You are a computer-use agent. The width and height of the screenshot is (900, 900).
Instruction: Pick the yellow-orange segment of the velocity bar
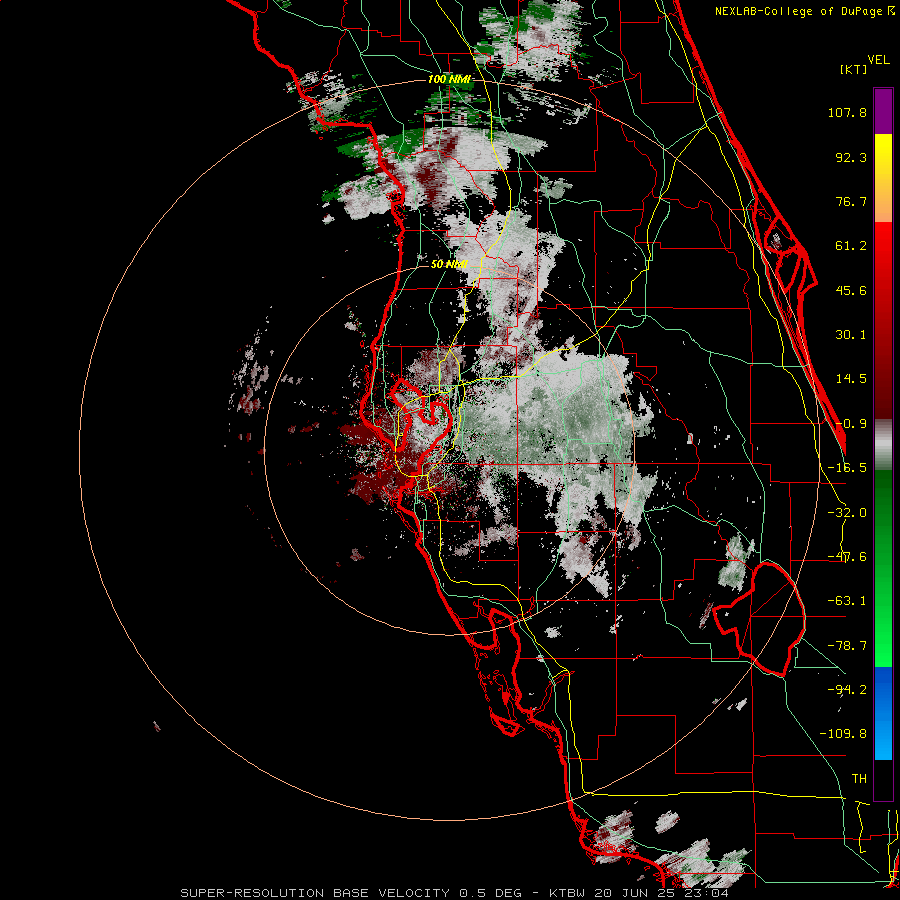tap(883, 178)
